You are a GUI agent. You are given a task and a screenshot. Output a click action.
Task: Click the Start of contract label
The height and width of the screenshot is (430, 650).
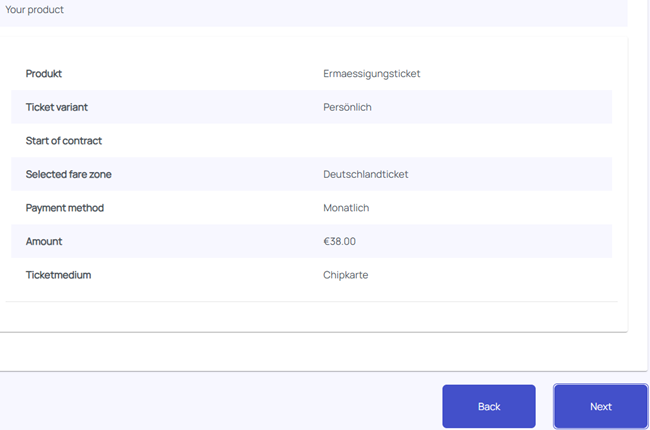[x=64, y=141]
